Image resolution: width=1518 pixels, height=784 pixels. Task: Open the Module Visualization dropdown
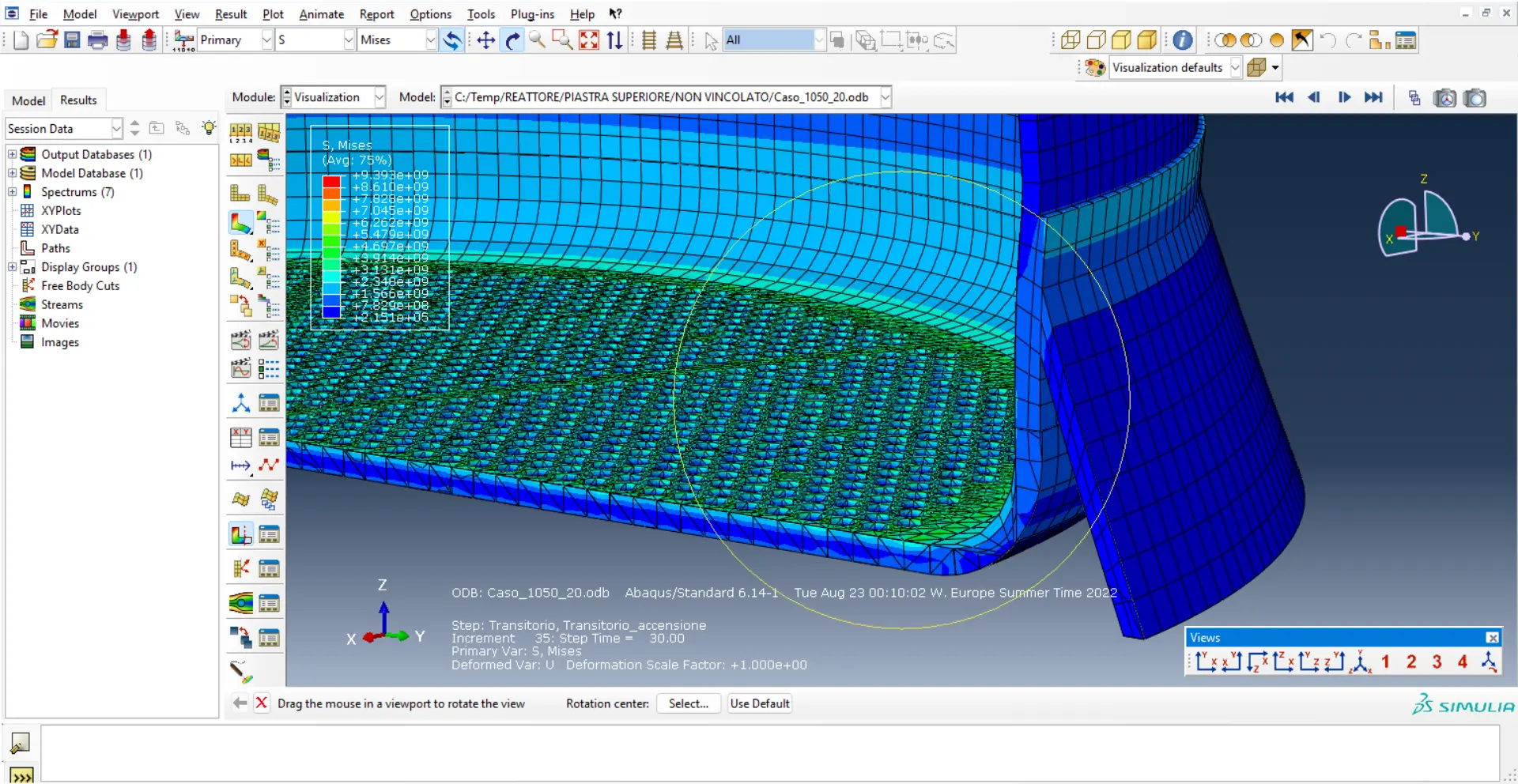click(x=379, y=97)
